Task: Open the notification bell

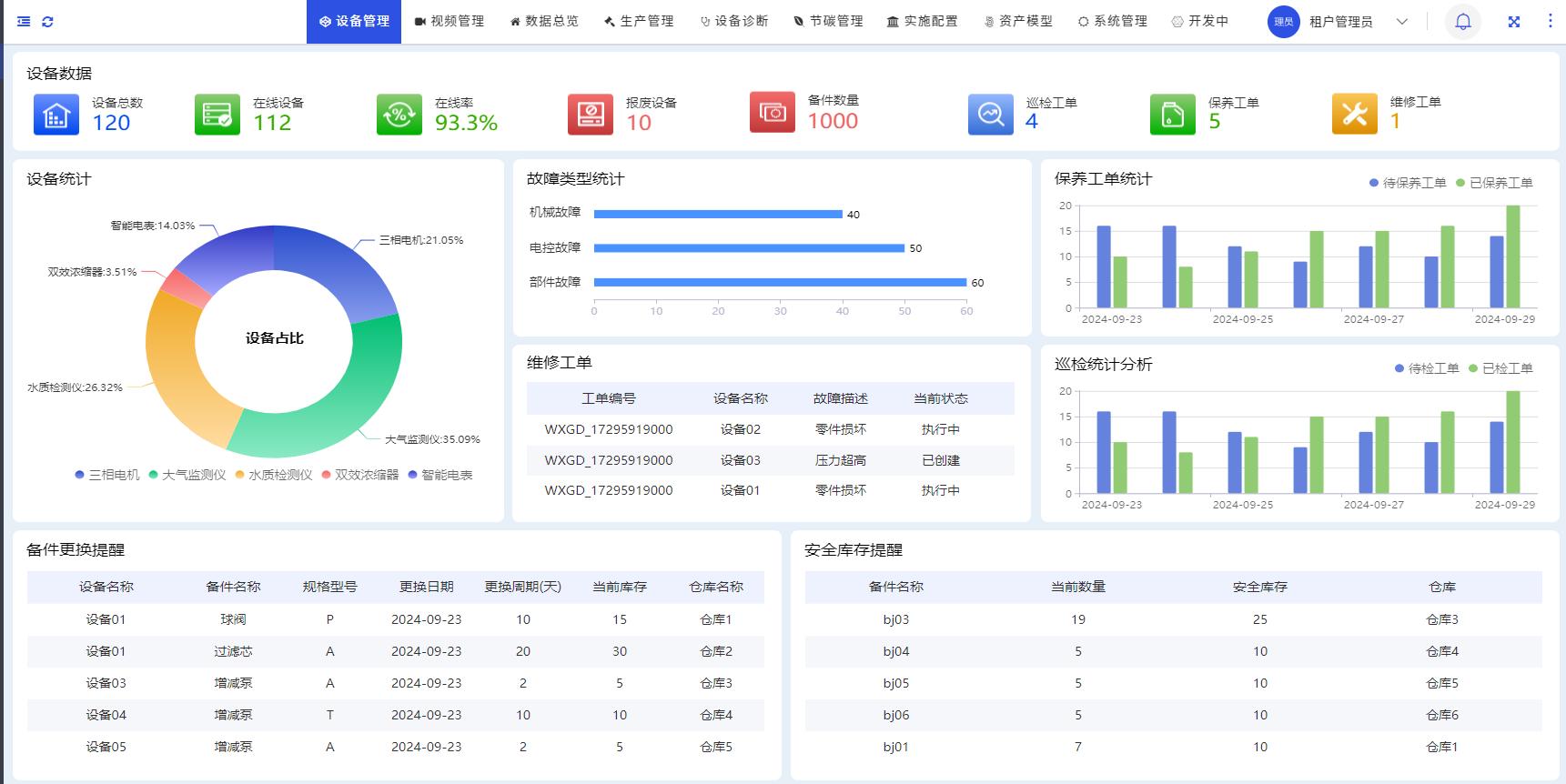Action: (x=1462, y=22)
